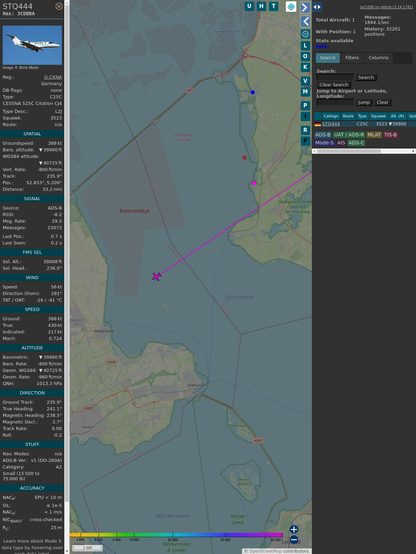Viewport: 416px width, 554px height.
Task: Click the R map sidebar button
Action: (305, 130)
